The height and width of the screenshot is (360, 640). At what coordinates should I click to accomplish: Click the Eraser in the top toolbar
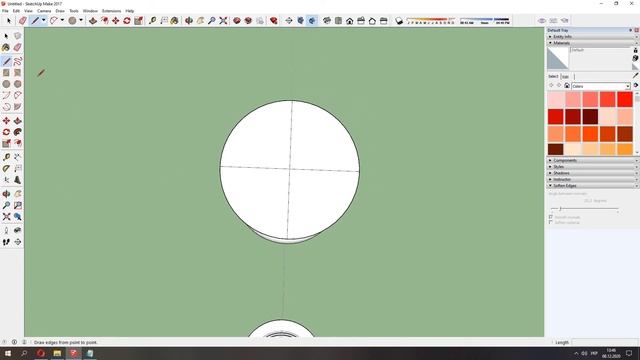point(22,20)
